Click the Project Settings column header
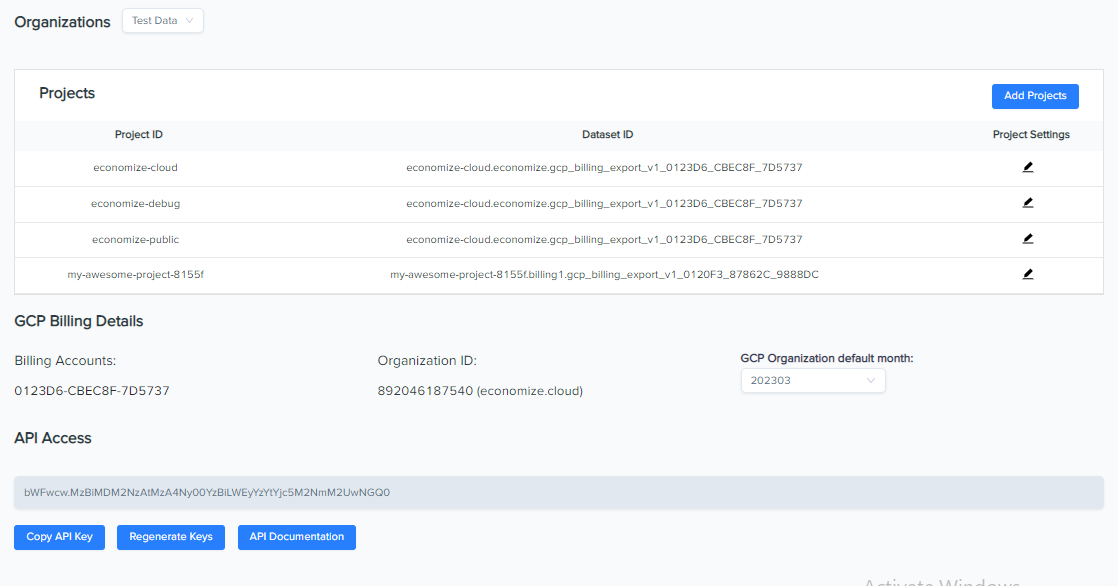Image resolution: width=1118 pixels, height=586 pixels. 1031,135
